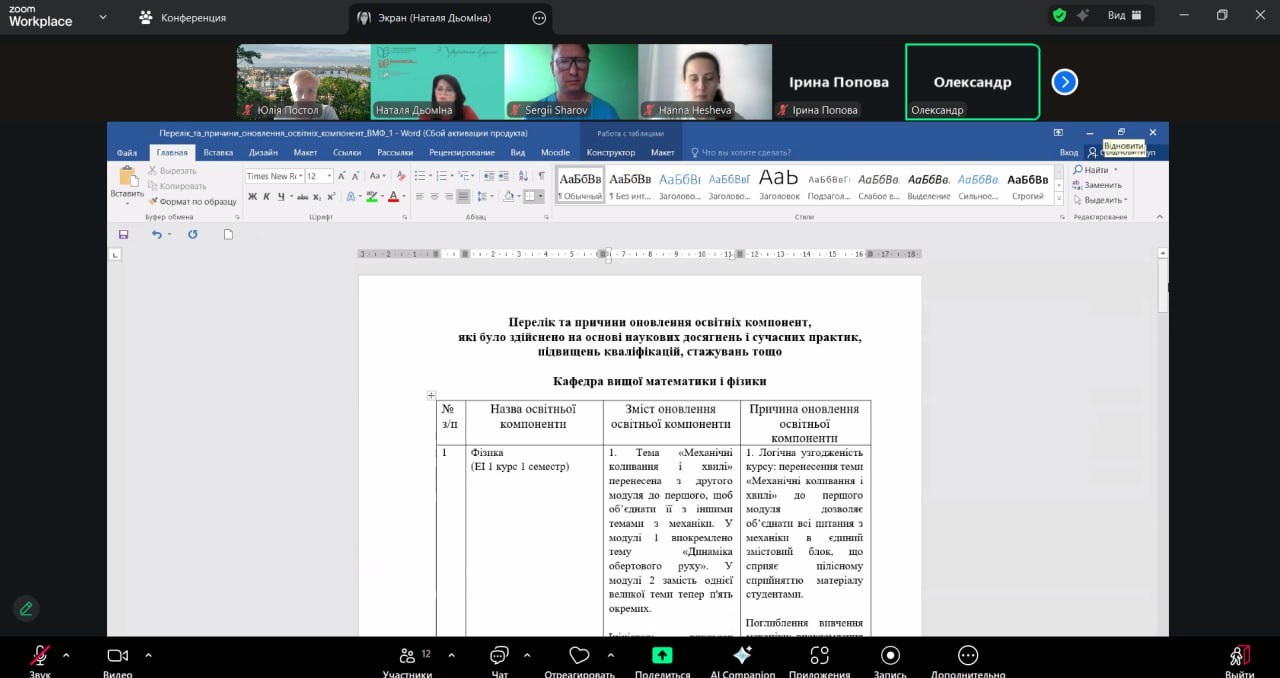Show next participants with the blue arrow

[x=1065, y=82]
